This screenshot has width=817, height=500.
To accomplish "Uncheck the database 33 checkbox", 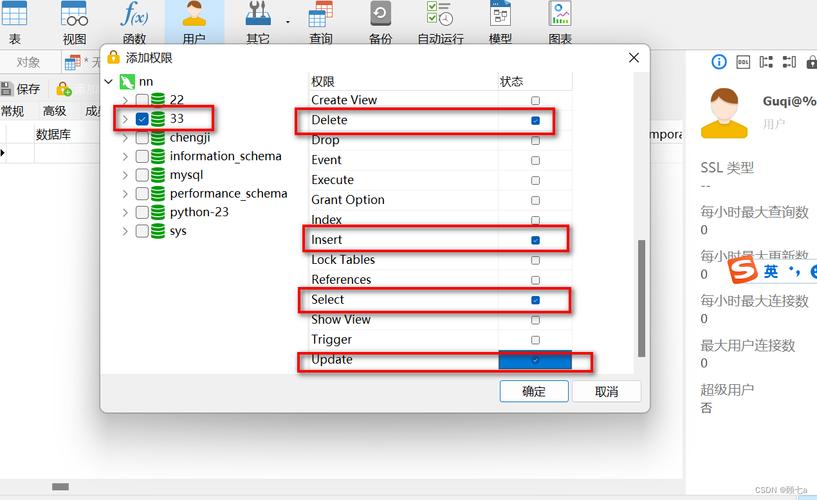I will pyautogui.click(x=142, y=119).
